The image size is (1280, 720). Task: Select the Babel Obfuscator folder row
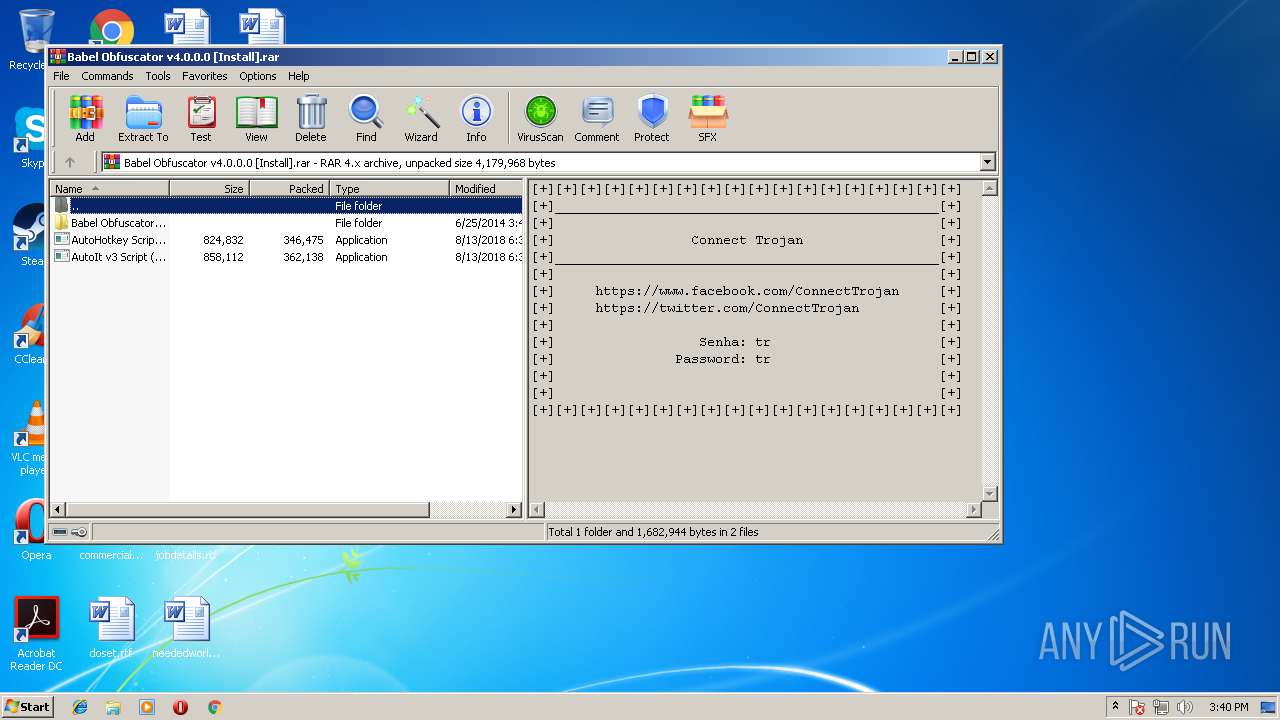pos(286,223)
